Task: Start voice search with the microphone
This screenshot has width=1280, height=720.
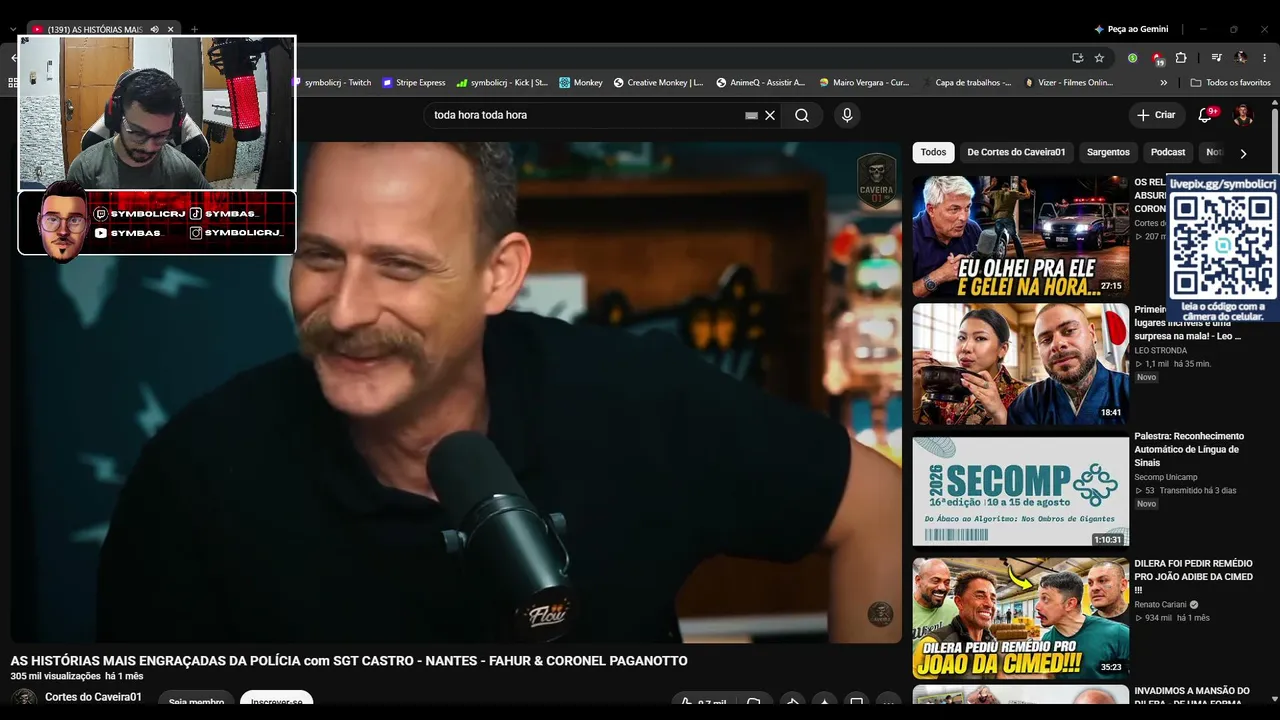Action: pyautogui.click(x=847, y=115)
